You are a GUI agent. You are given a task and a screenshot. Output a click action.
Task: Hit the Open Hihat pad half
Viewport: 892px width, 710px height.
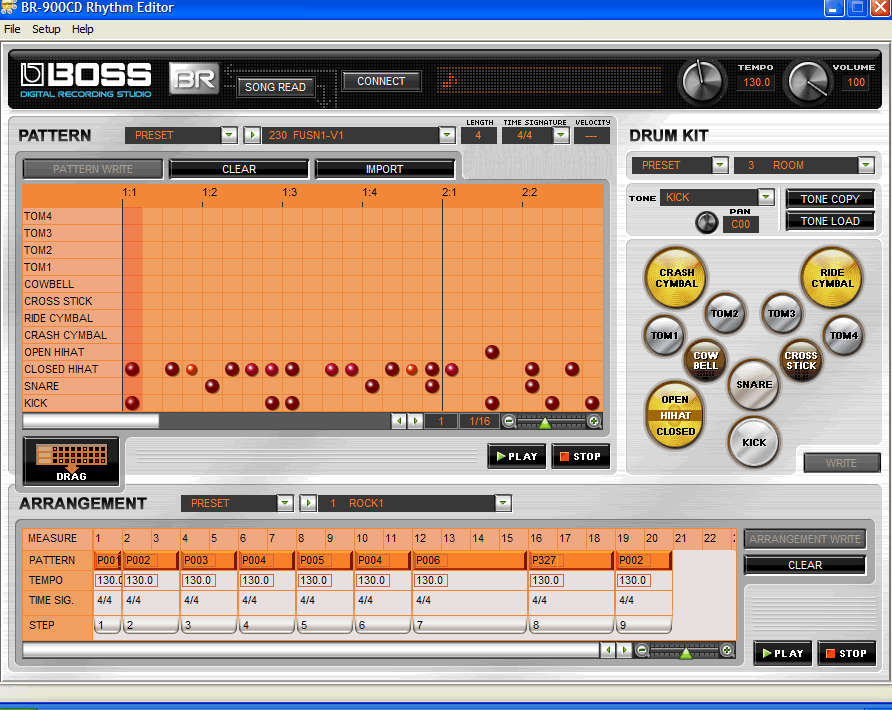pos(675,399)
